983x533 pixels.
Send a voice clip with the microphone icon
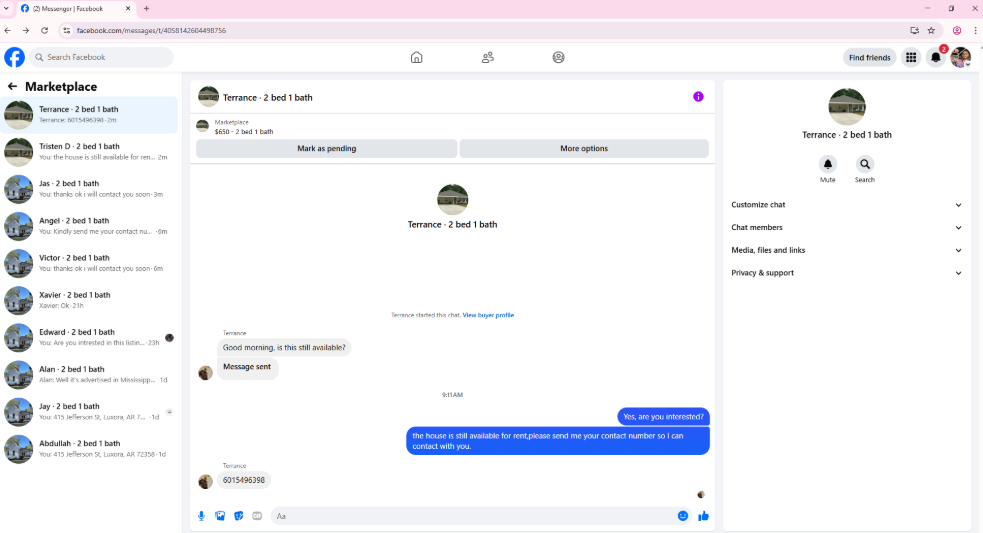point(201,516)
